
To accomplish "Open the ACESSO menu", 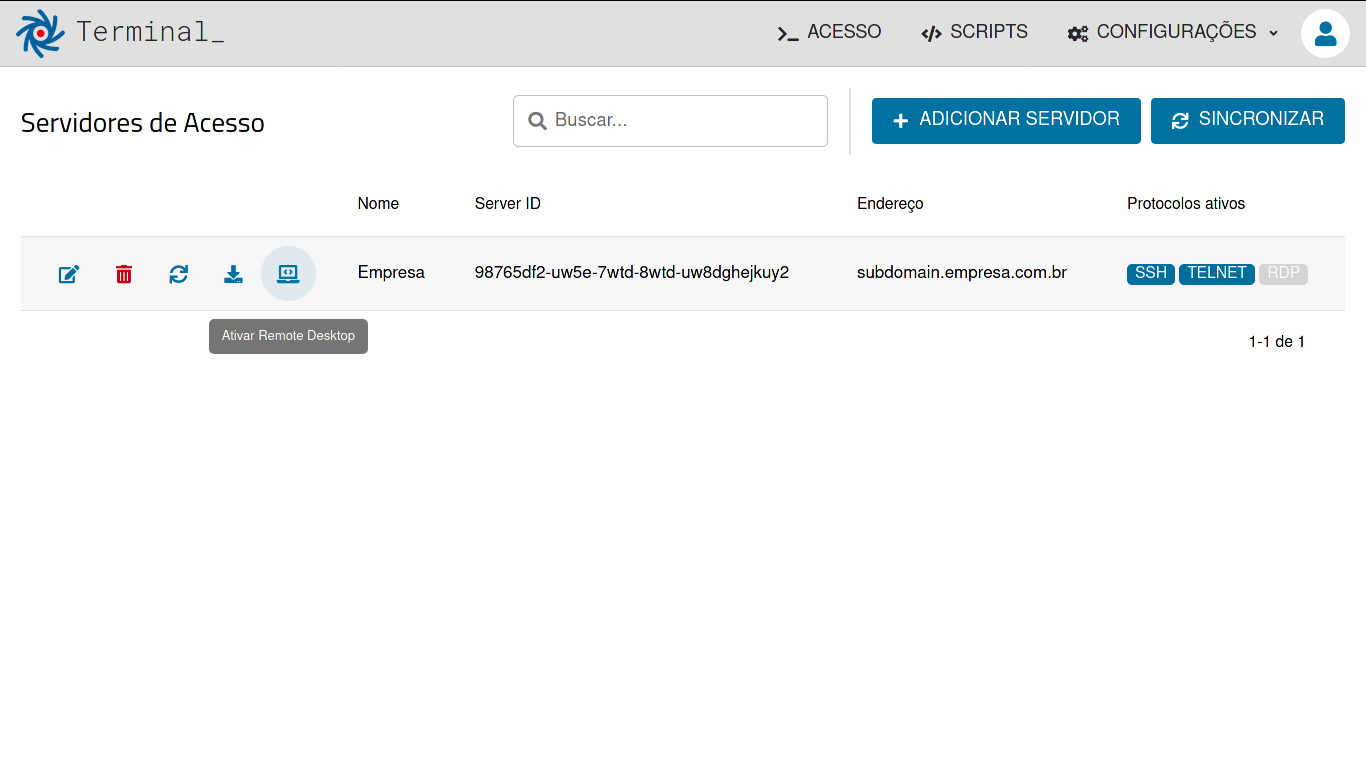I will point(829,32).
